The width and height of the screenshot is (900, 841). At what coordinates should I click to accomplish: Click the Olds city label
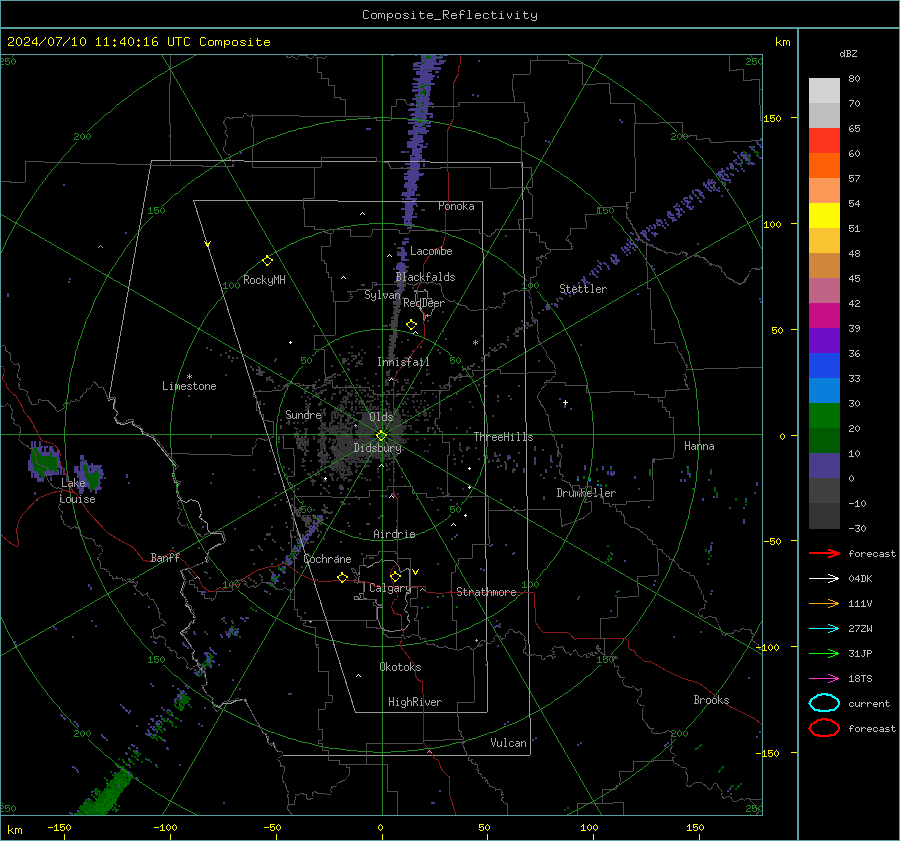click(381, 417)
